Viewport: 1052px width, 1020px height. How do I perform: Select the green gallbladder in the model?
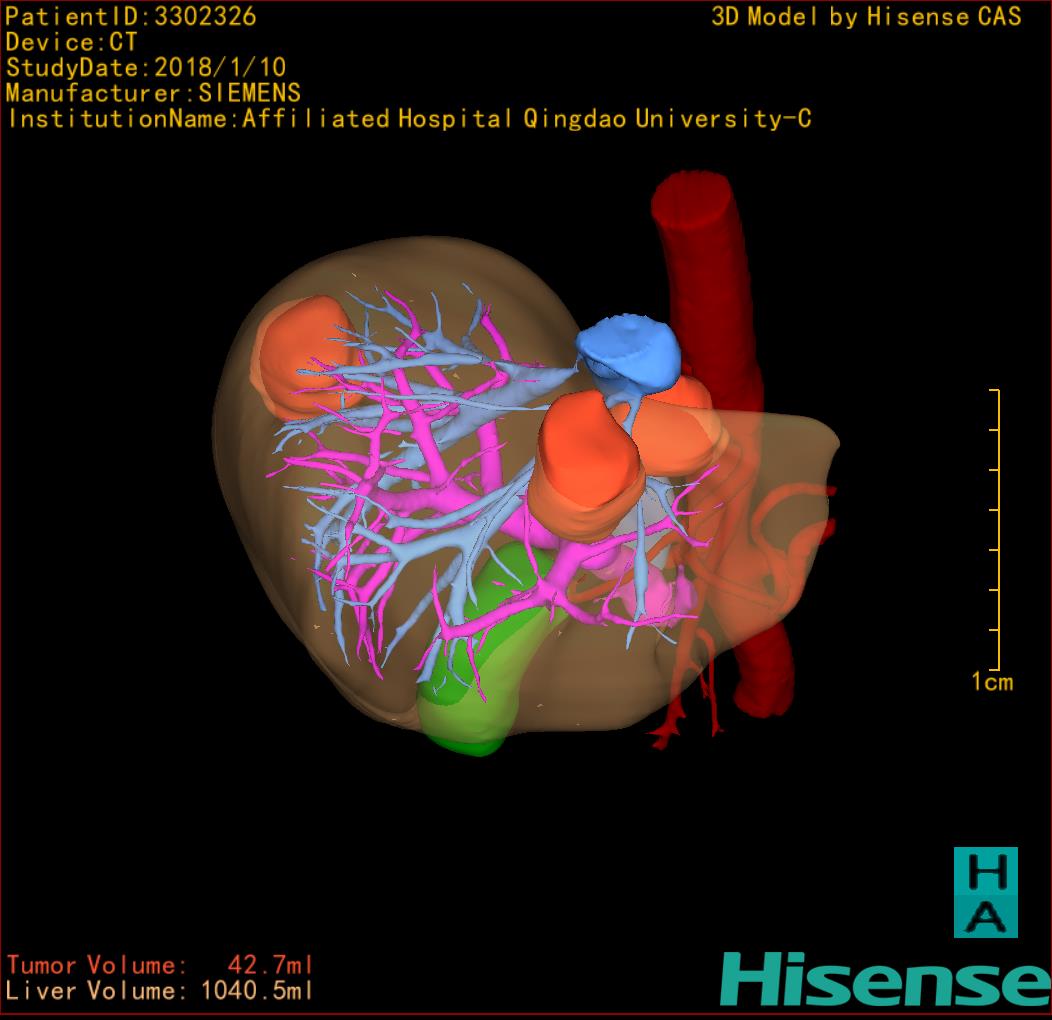click(x=470, y=690)
